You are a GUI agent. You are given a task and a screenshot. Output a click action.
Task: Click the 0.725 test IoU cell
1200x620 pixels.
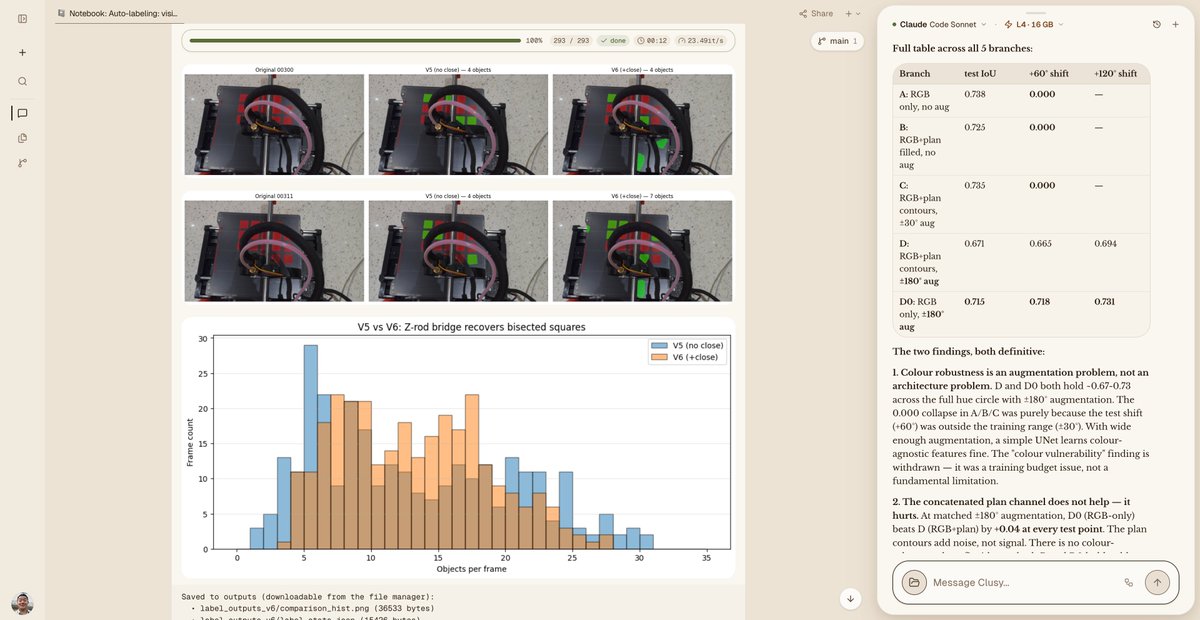tap(974, 128)
